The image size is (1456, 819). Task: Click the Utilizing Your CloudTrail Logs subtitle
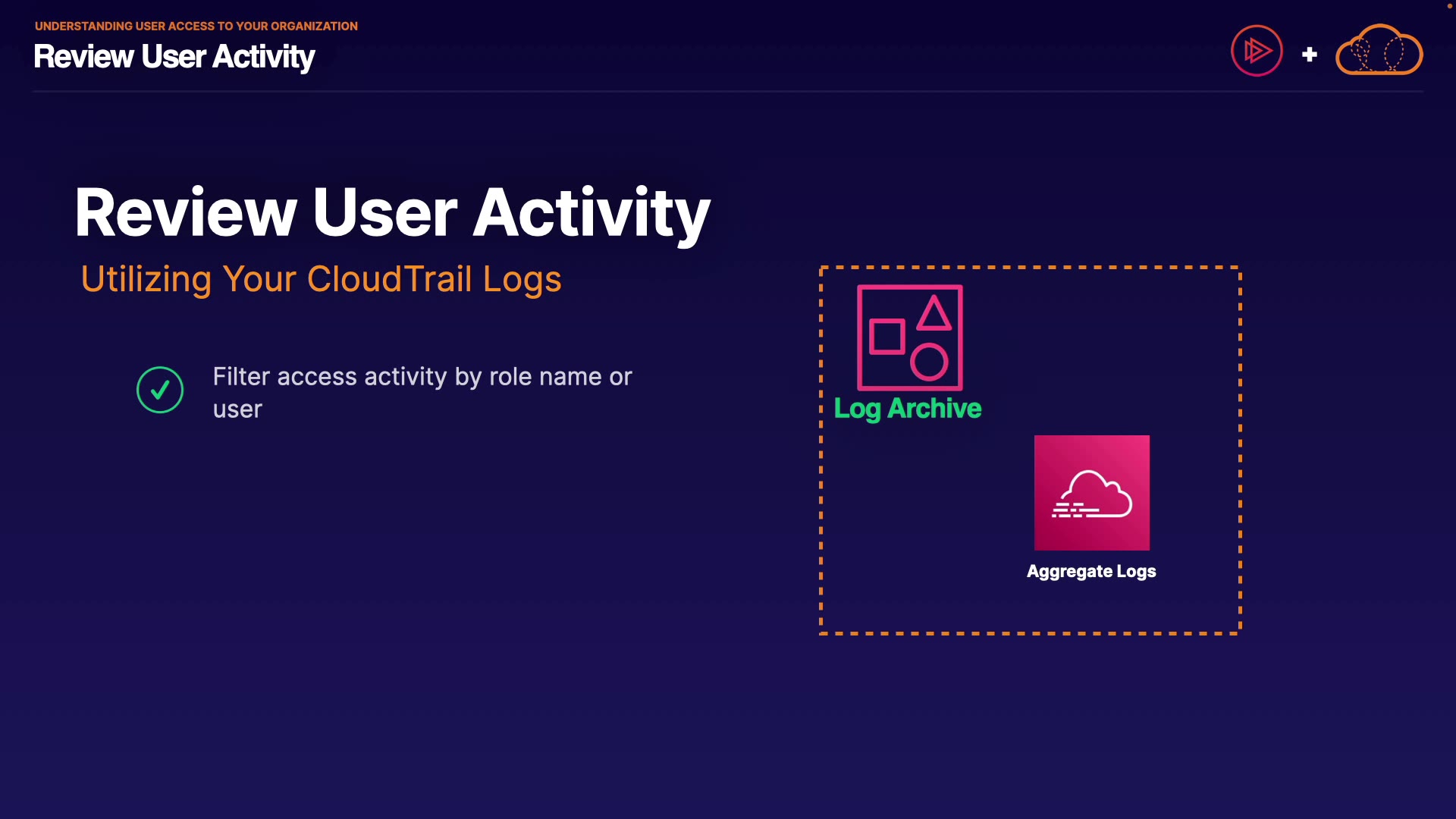[321, 279]
